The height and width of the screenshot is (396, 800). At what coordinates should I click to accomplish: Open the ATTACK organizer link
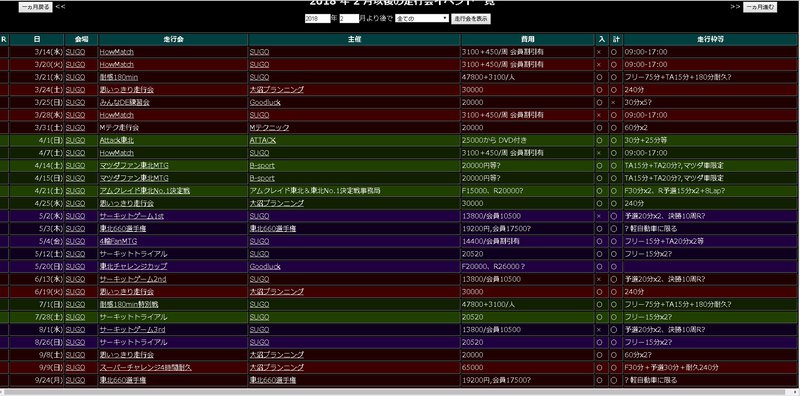tap(262, 140)
